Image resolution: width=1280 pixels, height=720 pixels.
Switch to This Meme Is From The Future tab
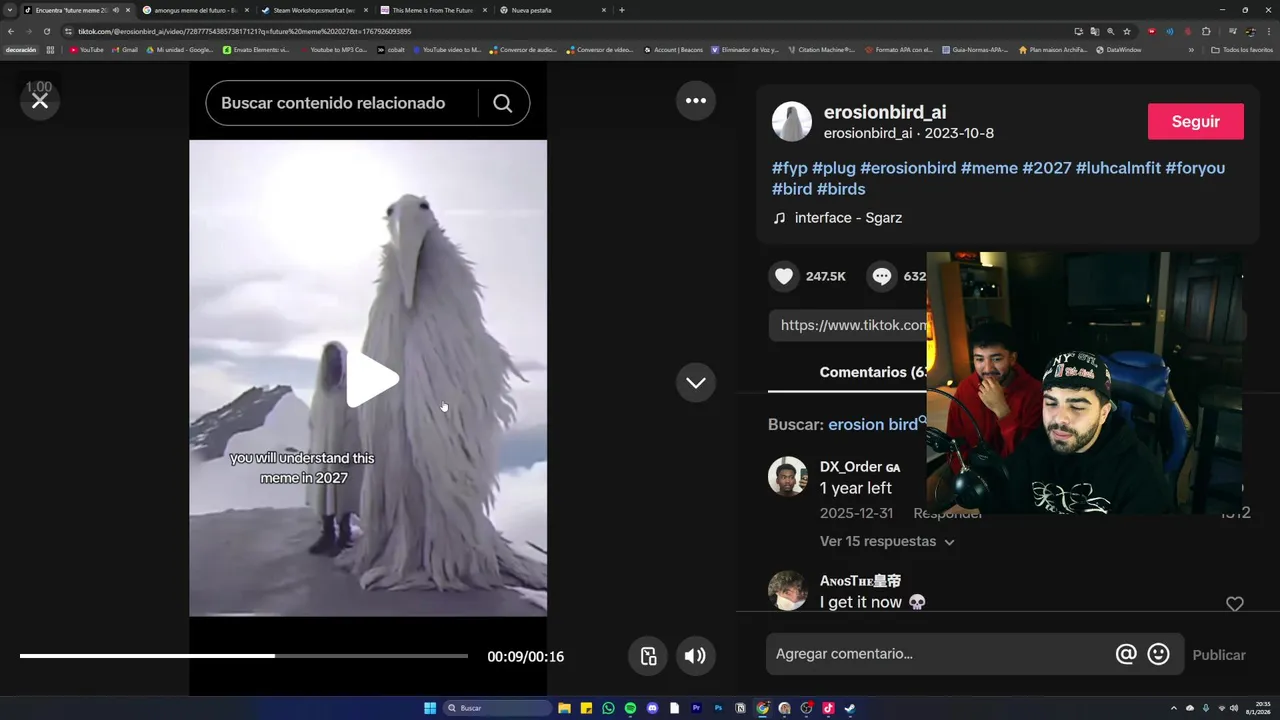[x=432, y=10]
